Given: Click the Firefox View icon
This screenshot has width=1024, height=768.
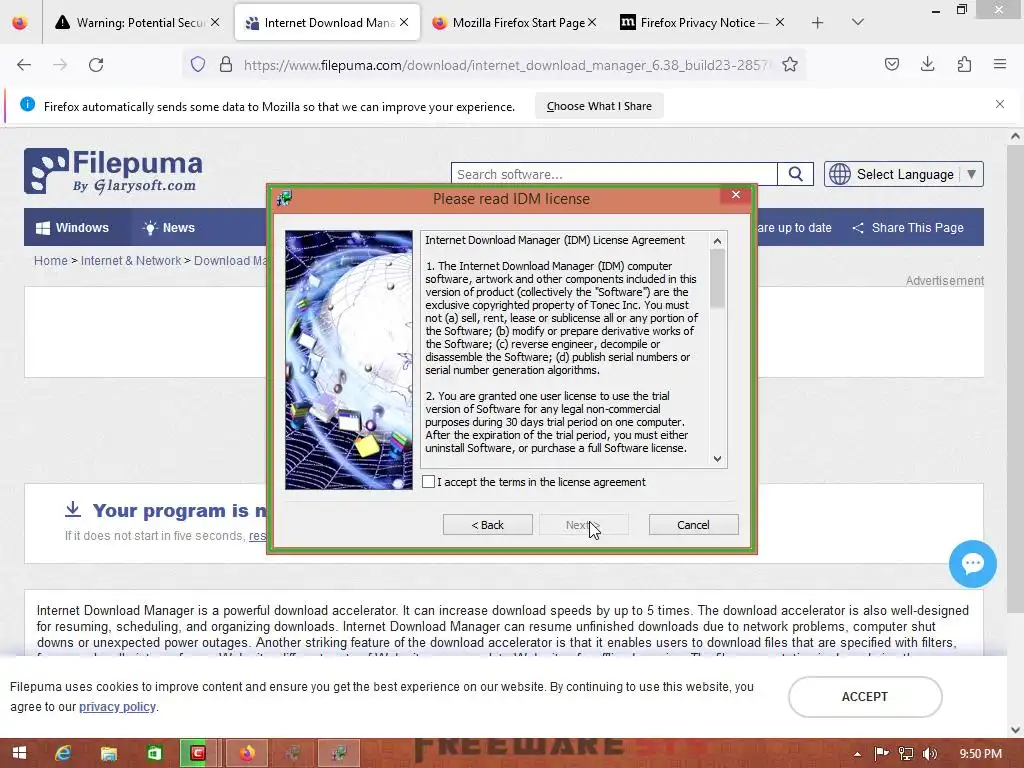Looking at the screenshot, I should (20, 23).
